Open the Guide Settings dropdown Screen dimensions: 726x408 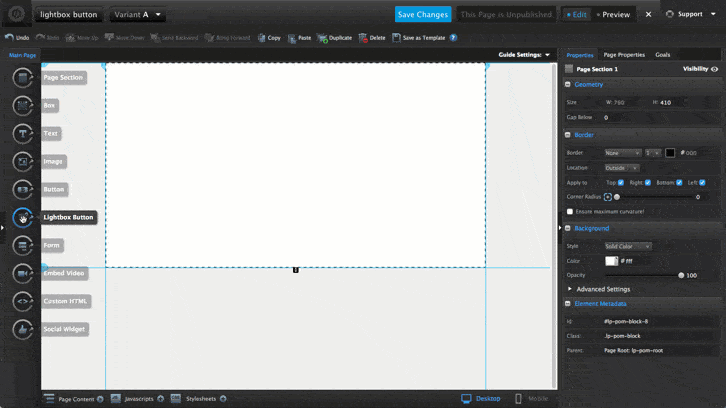tap(524, 55)
